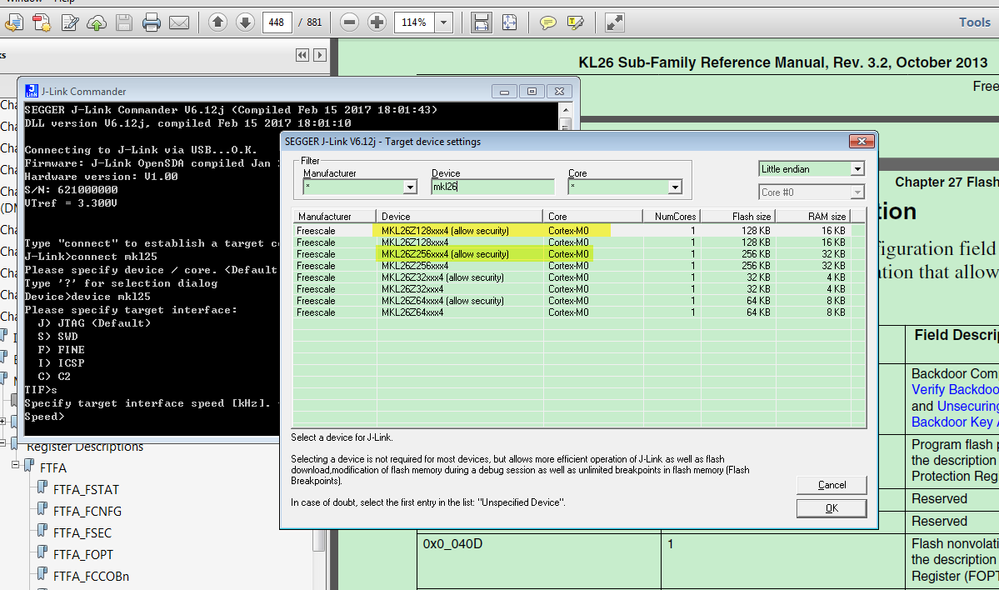
Task: Switch the PDF to read mode
Action: (x=615, y=22)
